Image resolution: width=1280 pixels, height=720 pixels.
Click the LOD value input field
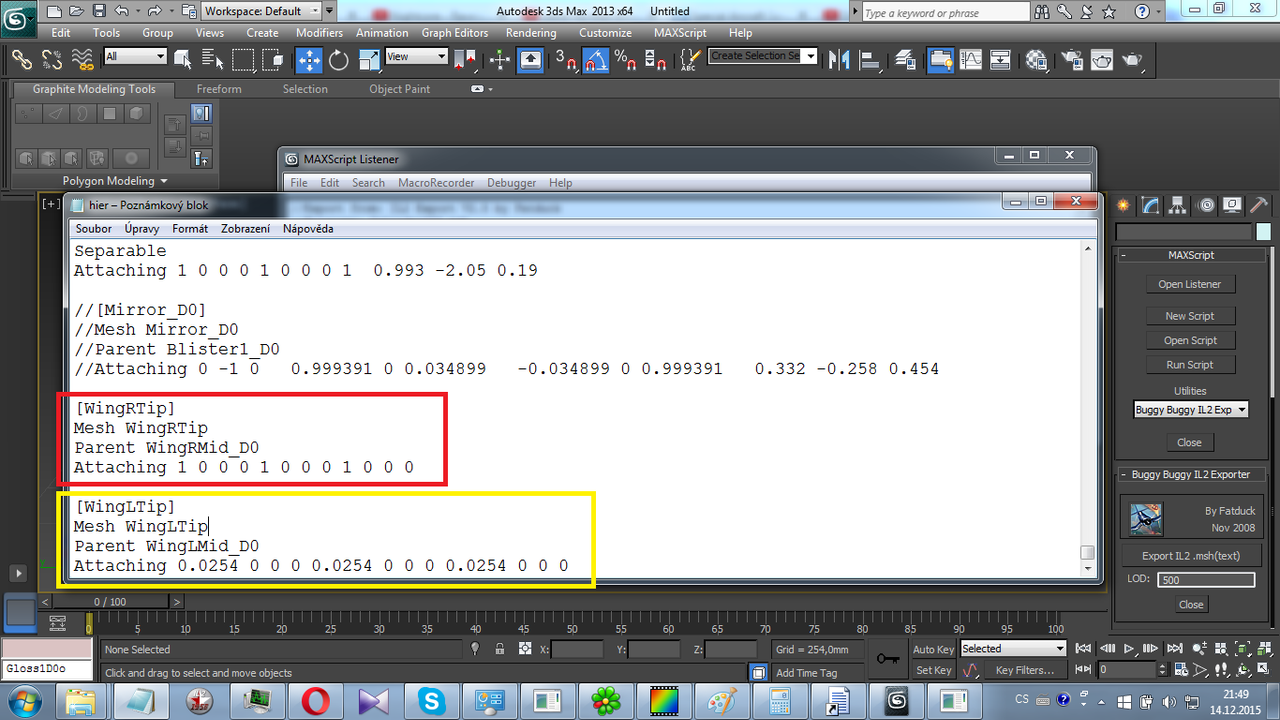(x=1205, y=580)
